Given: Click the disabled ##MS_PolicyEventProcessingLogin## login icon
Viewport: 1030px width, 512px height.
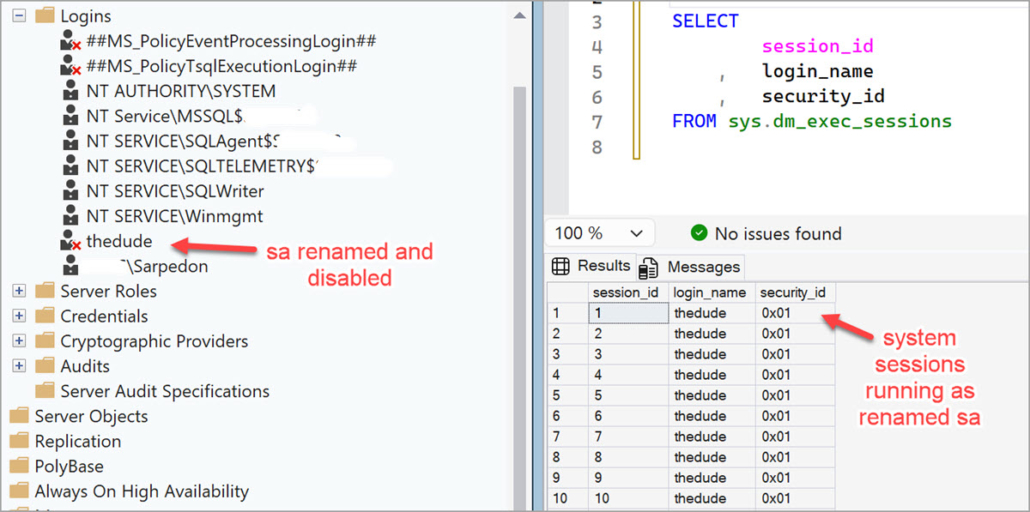Looking at the screenshot, I should tap(70, 41).
